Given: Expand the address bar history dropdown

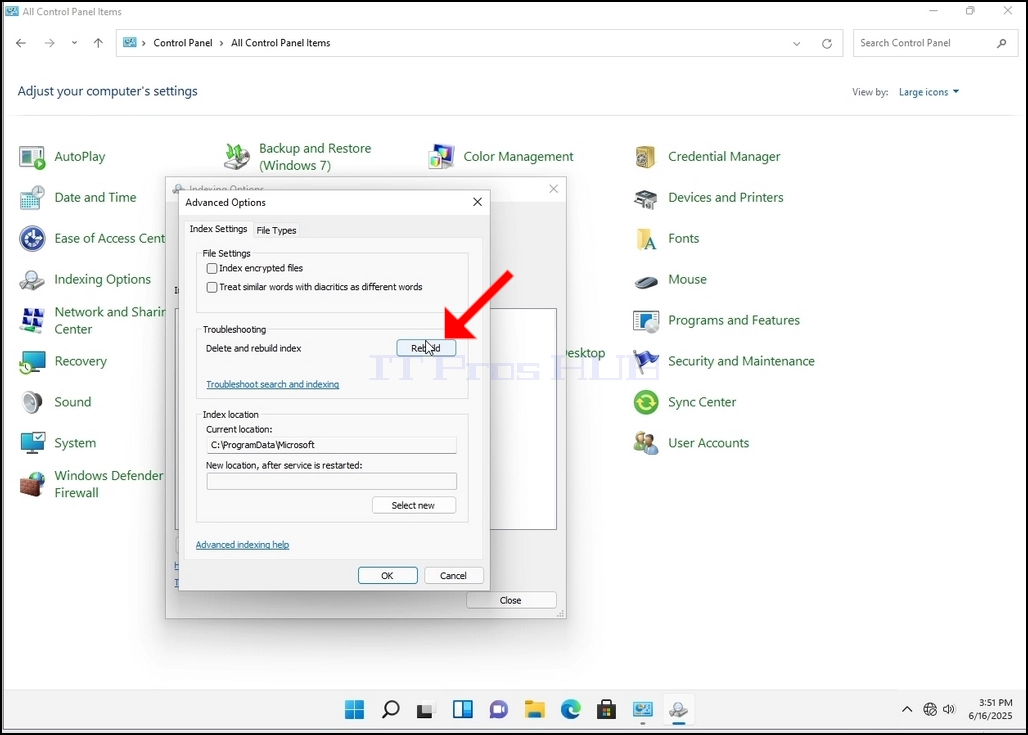Looking at the screenshot, I should [797, 43].
